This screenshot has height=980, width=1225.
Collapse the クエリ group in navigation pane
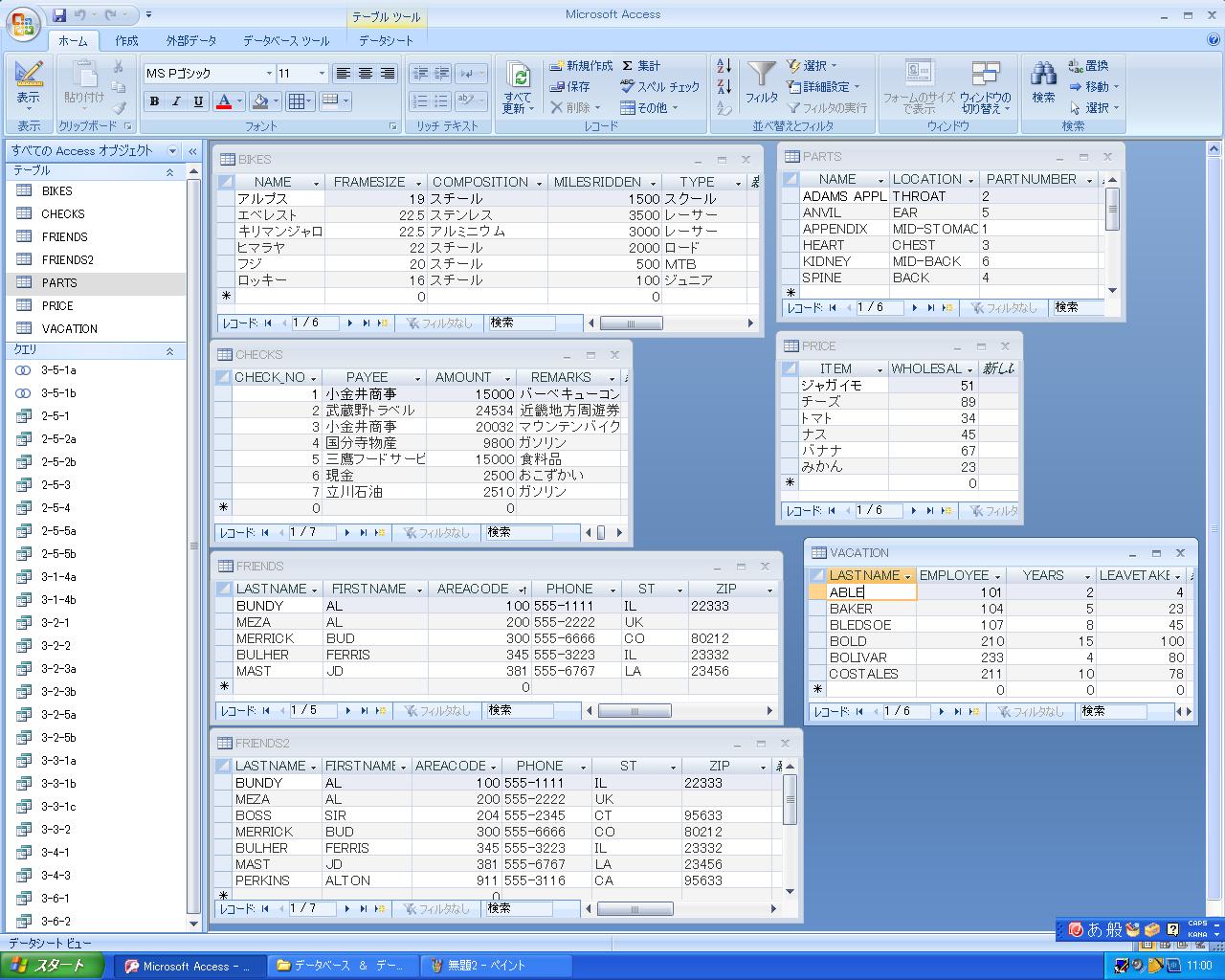tap(170, 351)
